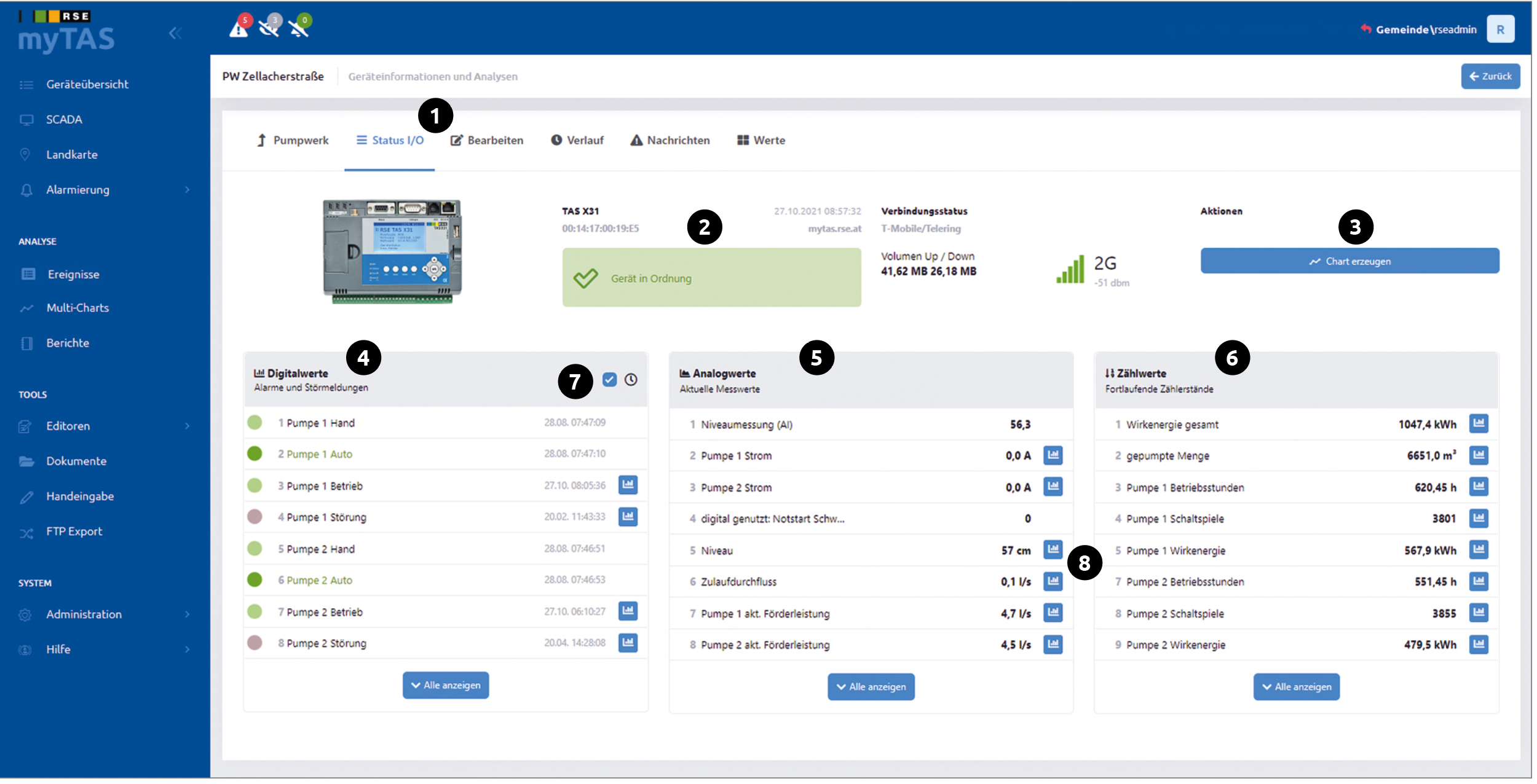This screenshot has width=1537, height=784.
Task: Expand the Alarmierung sidebar menu
Action: click(105, 190)
